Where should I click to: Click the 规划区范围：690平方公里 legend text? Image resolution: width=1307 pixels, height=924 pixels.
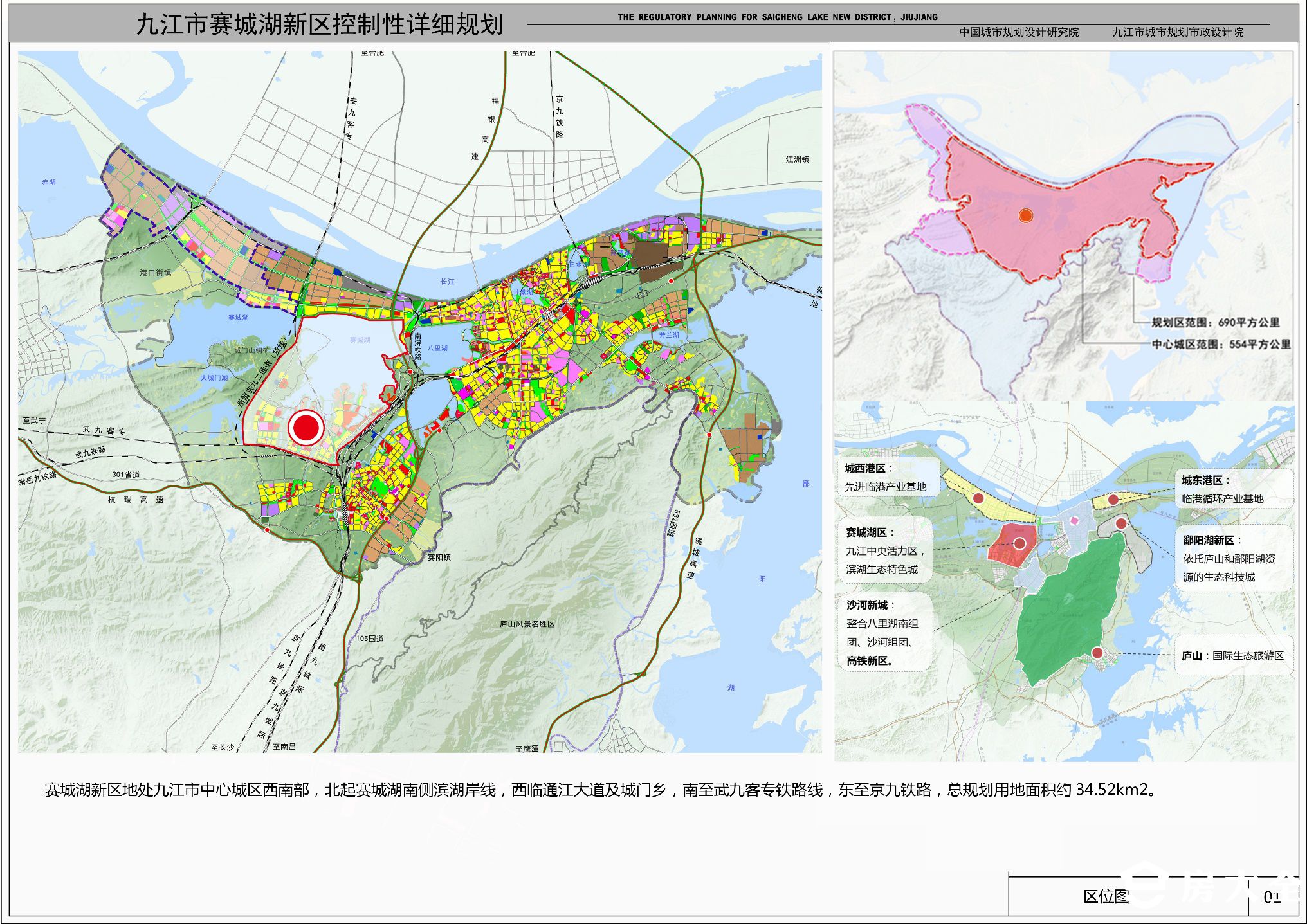coord(1216,323)
